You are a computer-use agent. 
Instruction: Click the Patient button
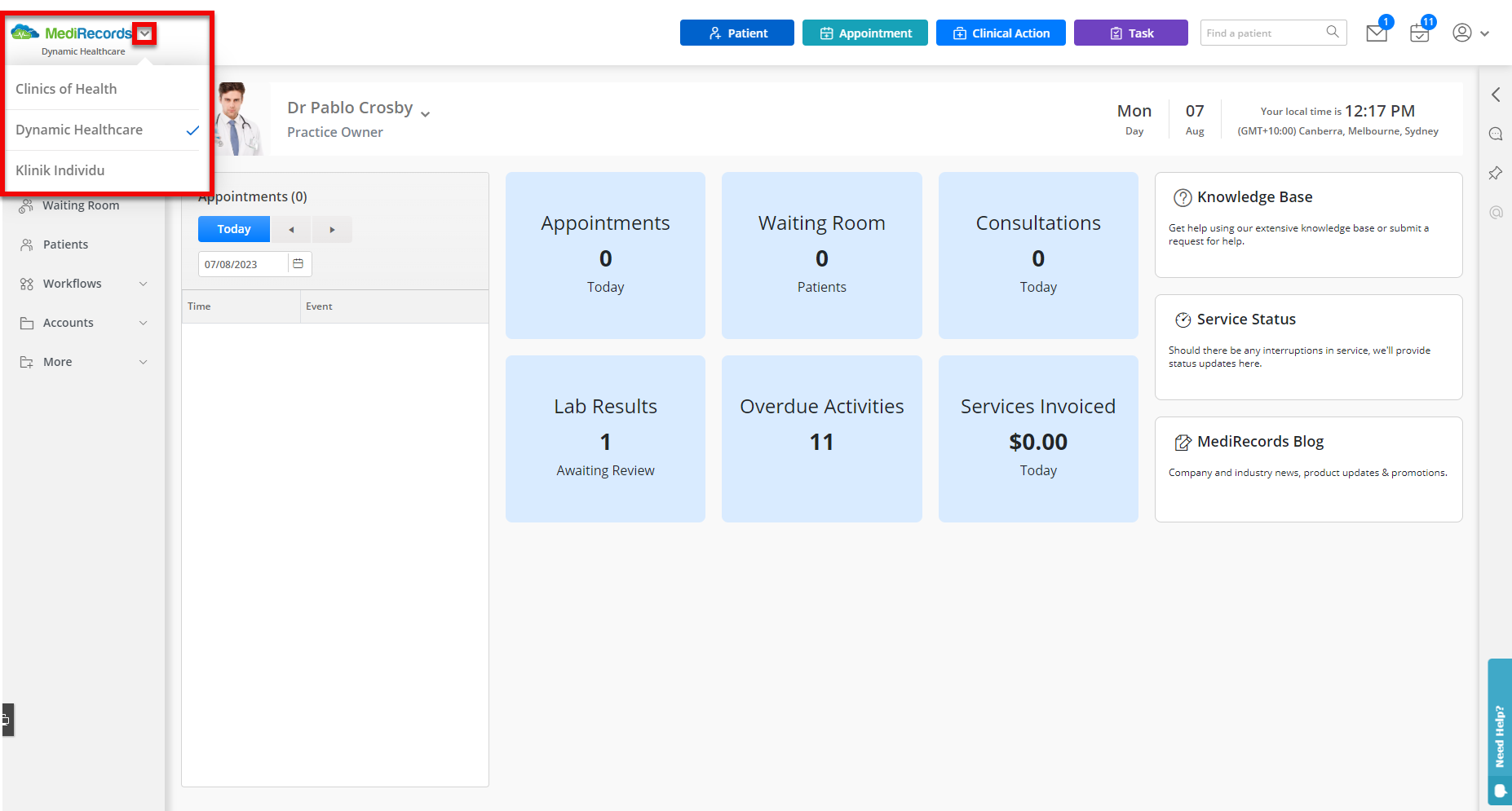click(x=737, y=33)
